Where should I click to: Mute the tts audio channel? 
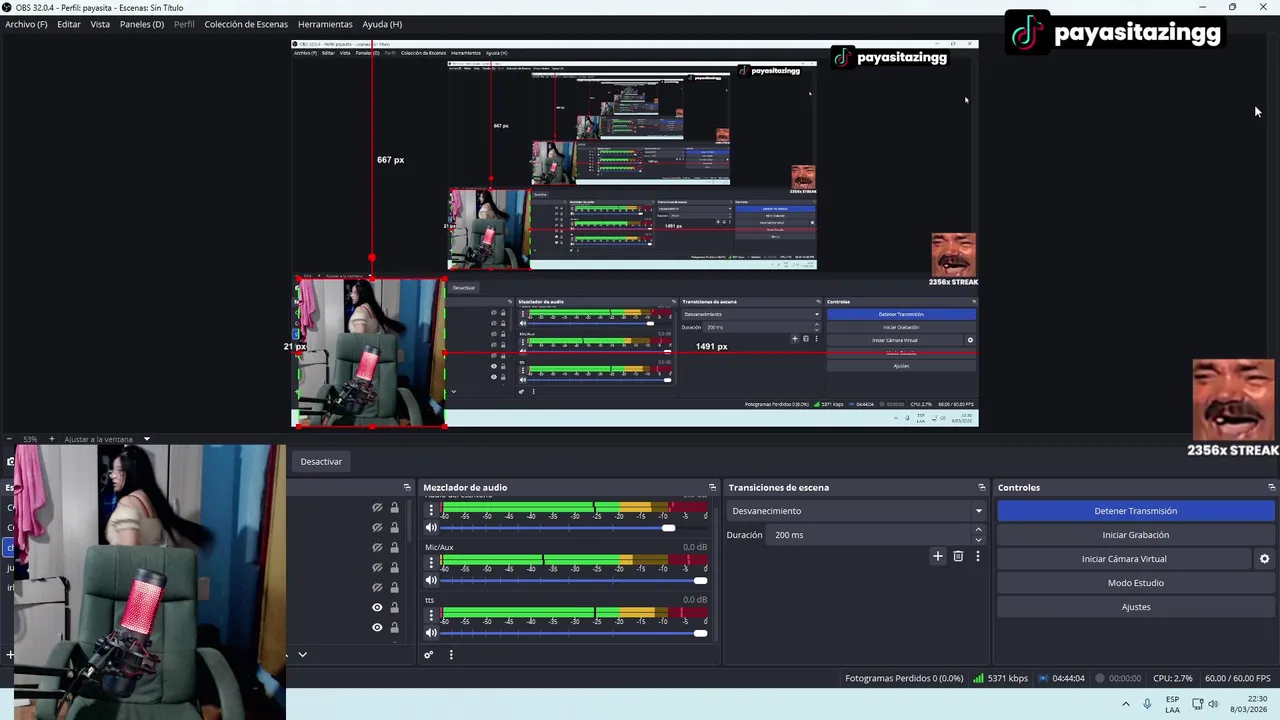pos(431,632)
